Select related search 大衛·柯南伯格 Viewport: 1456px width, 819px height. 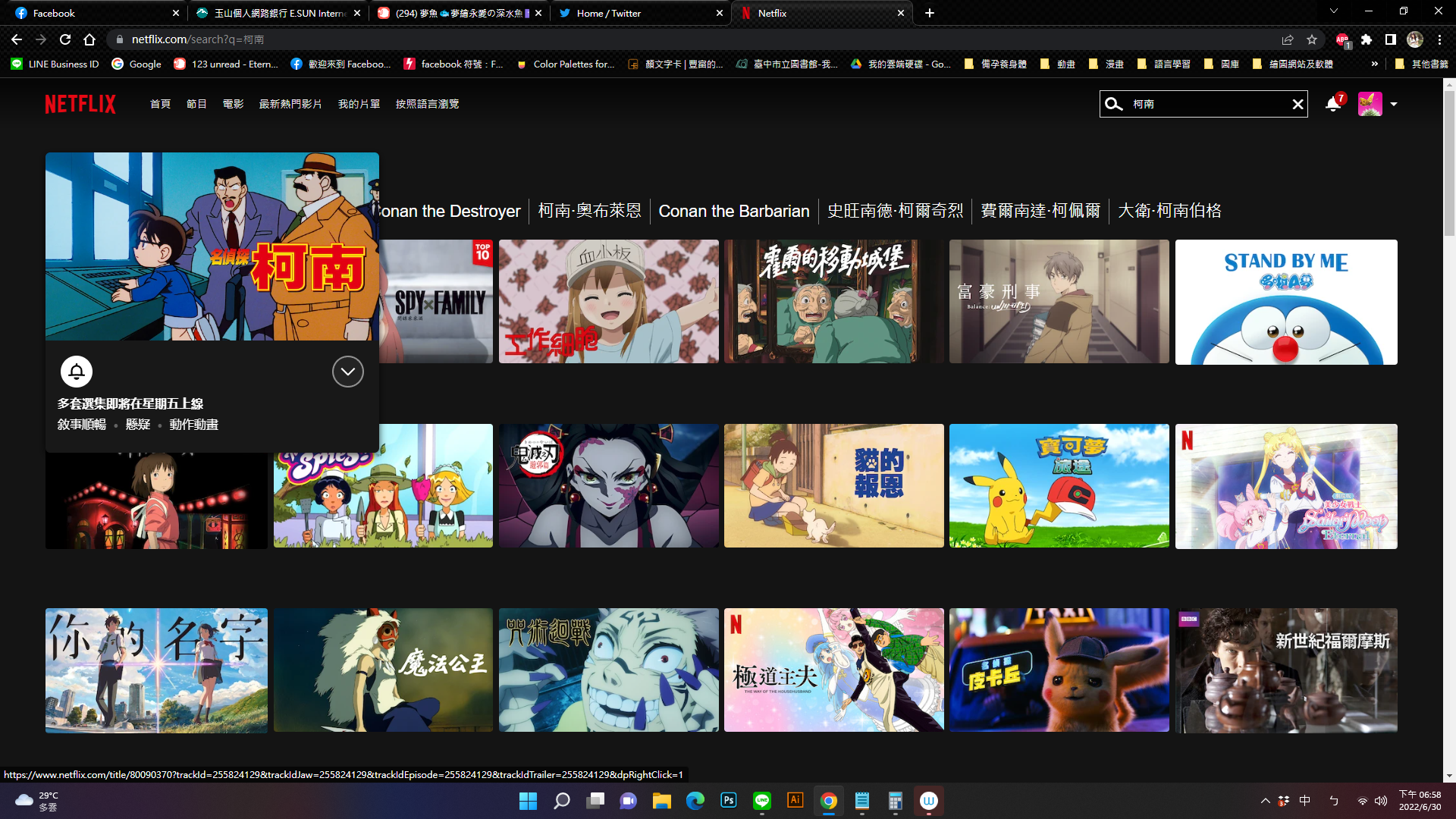[x=1169, y=211]
